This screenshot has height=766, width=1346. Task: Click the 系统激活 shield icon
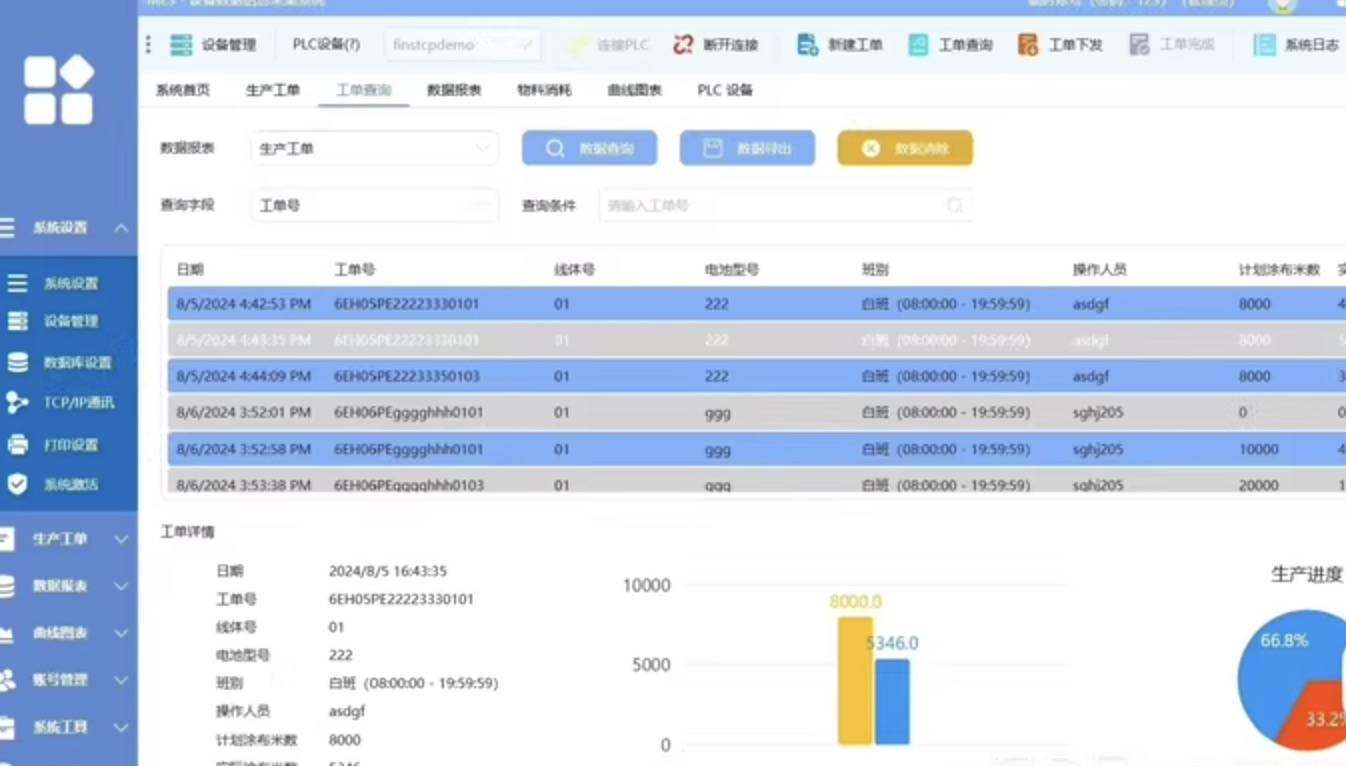(18, 485)
